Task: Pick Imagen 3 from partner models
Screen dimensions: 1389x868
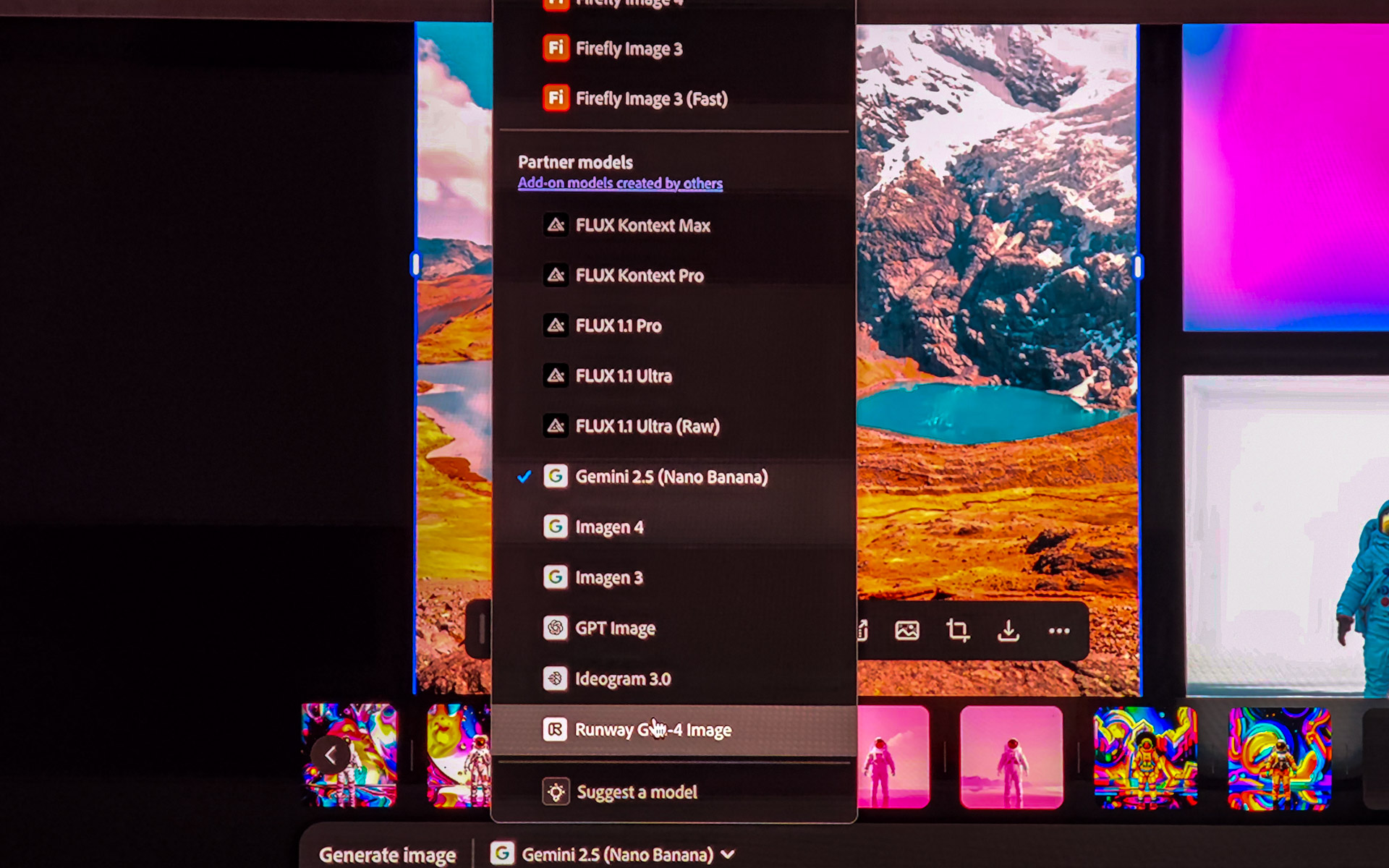Action: 608,578
